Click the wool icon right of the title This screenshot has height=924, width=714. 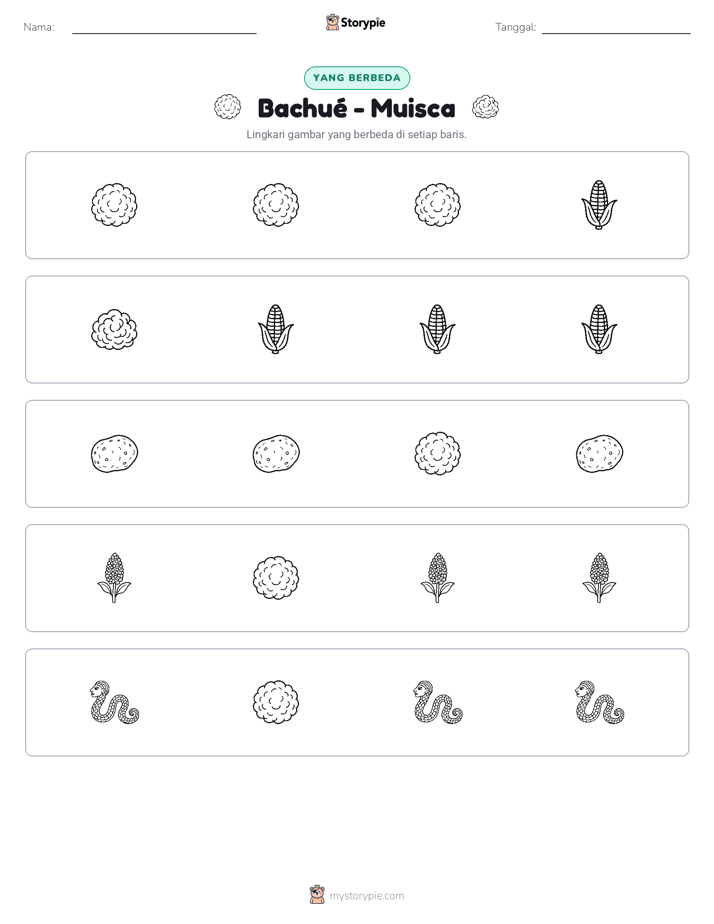click(x=485, y=107)
